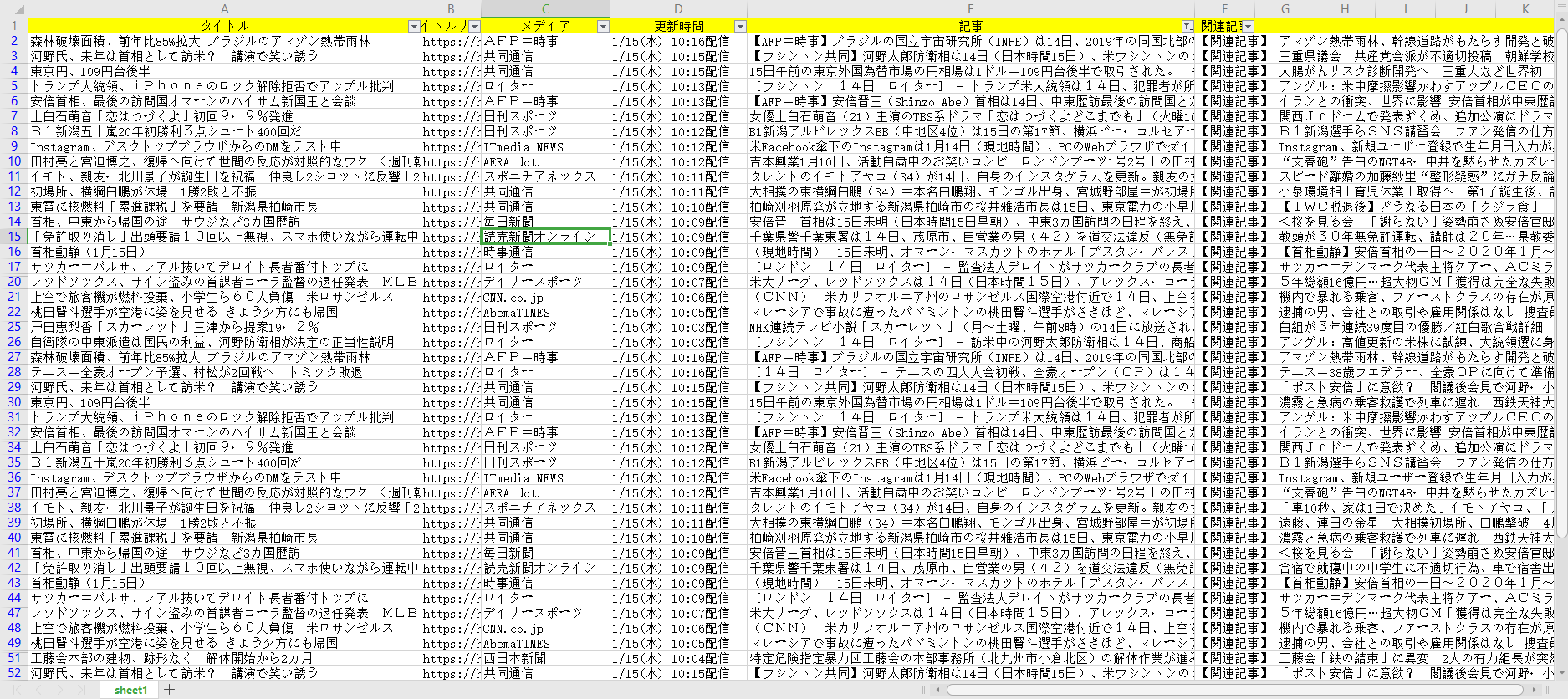
Task: Click 10:03配信 time cell in row 26
Action: coord(678,342)
